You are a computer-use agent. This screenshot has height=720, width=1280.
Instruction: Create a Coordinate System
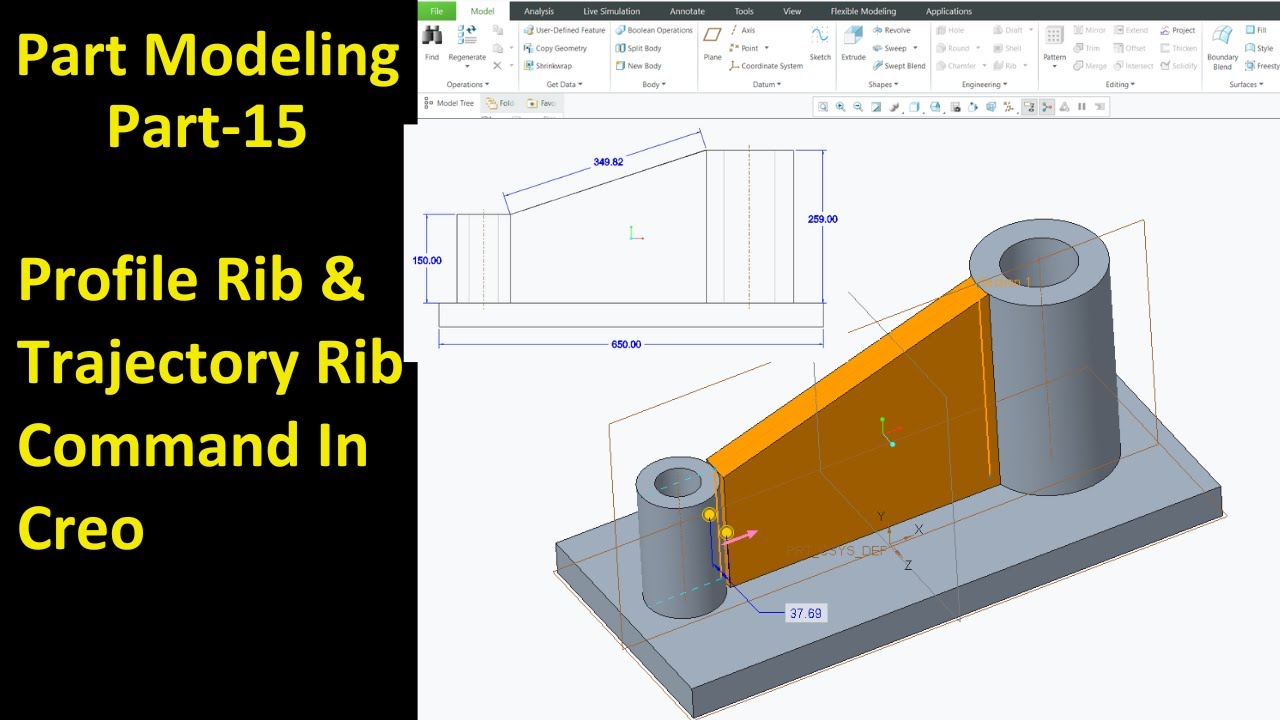click(x=765, y=66)
